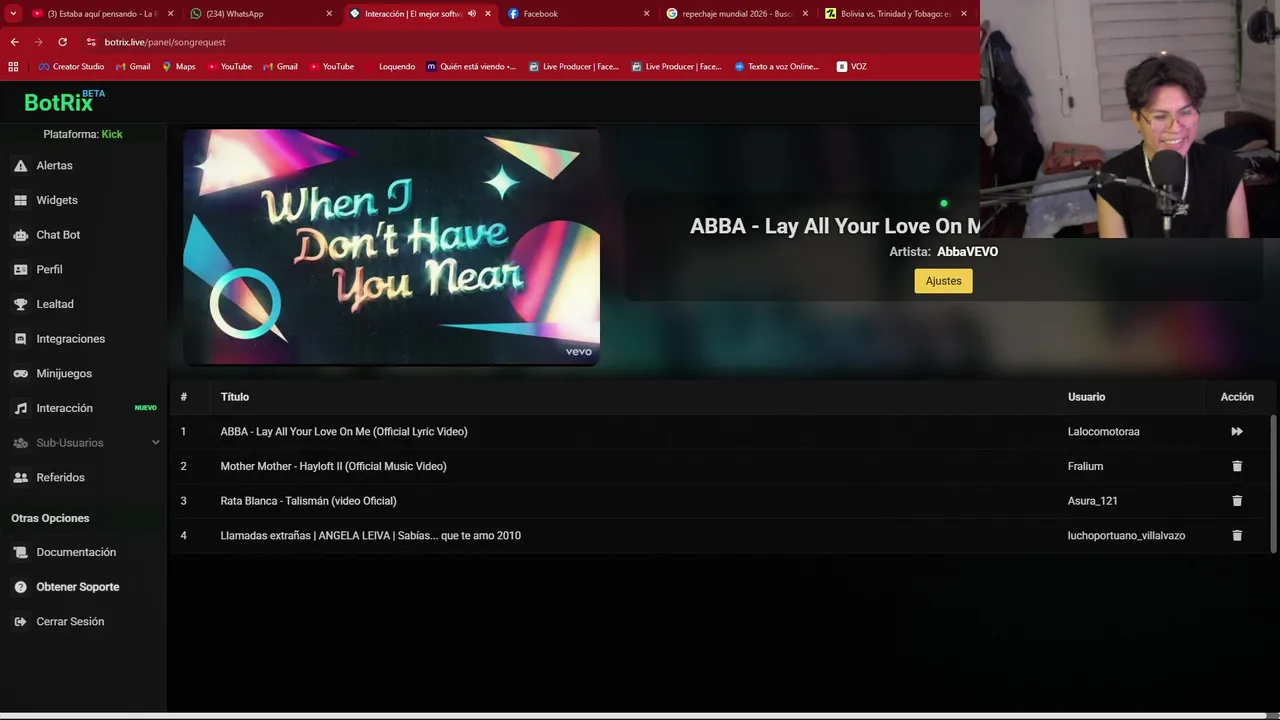Open Creator Studio bookmark
The image size is (1280, 720).
[x=71, y=67]
